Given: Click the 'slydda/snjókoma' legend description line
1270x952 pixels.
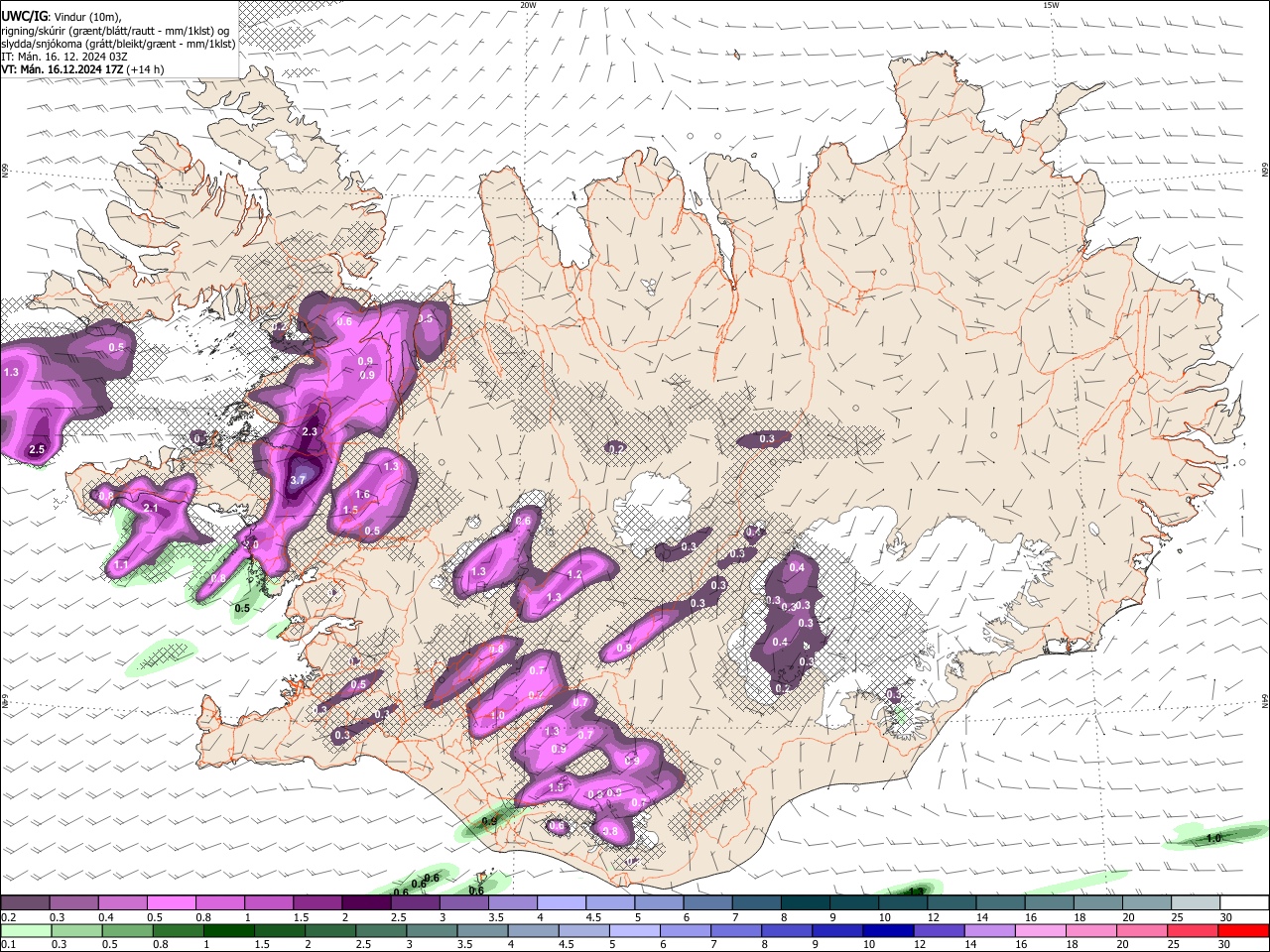Looking at the screenshot, I should (118, 44).
